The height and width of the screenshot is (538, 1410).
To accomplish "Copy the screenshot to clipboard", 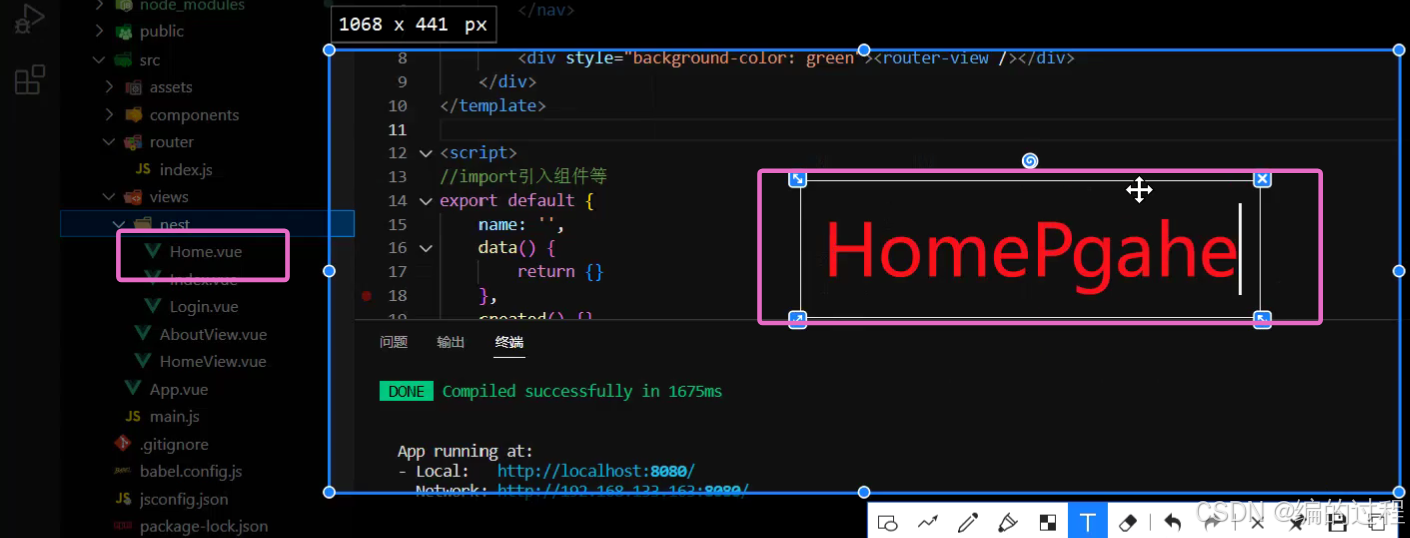I will (x=1377, y=522).
